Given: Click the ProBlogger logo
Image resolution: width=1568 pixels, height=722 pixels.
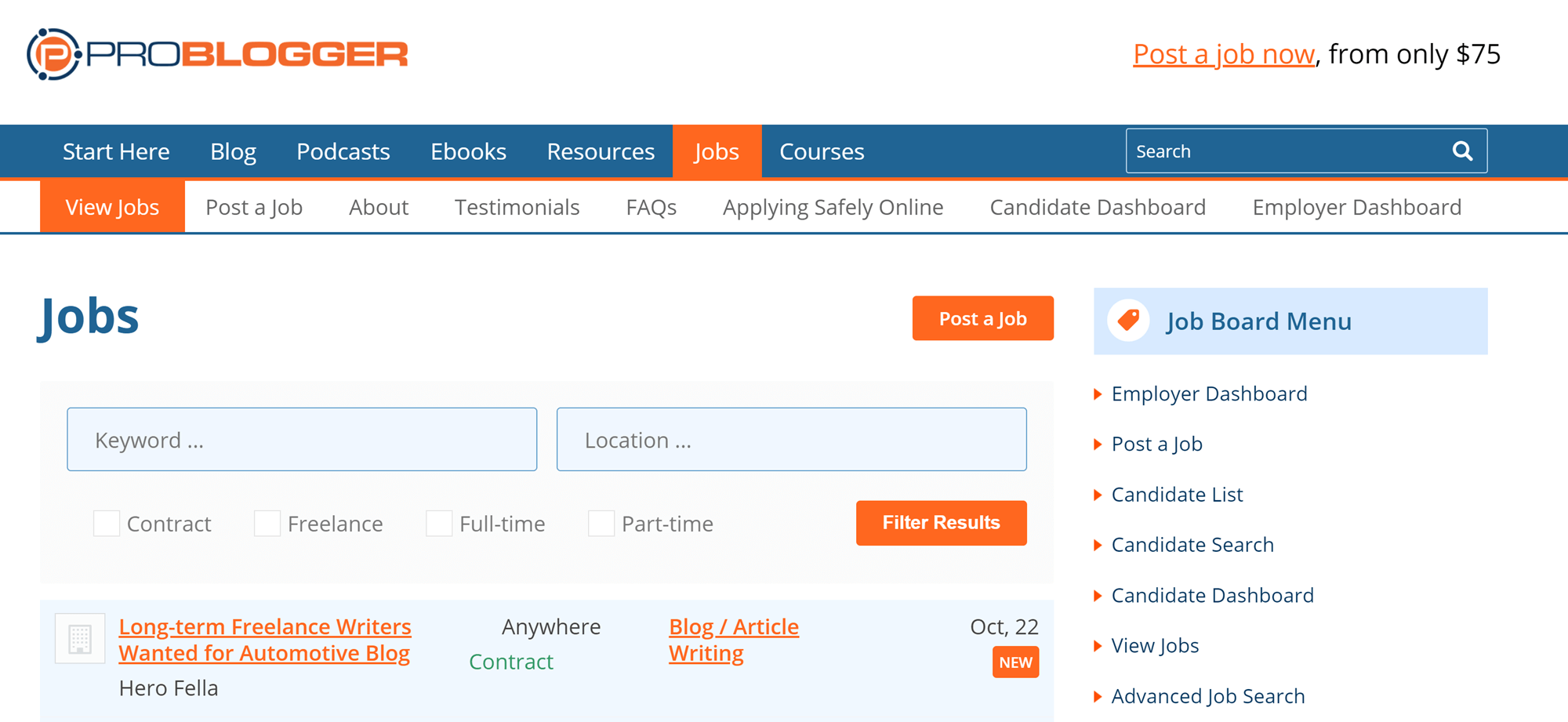Looking at the screenshot, I should 217,53.
